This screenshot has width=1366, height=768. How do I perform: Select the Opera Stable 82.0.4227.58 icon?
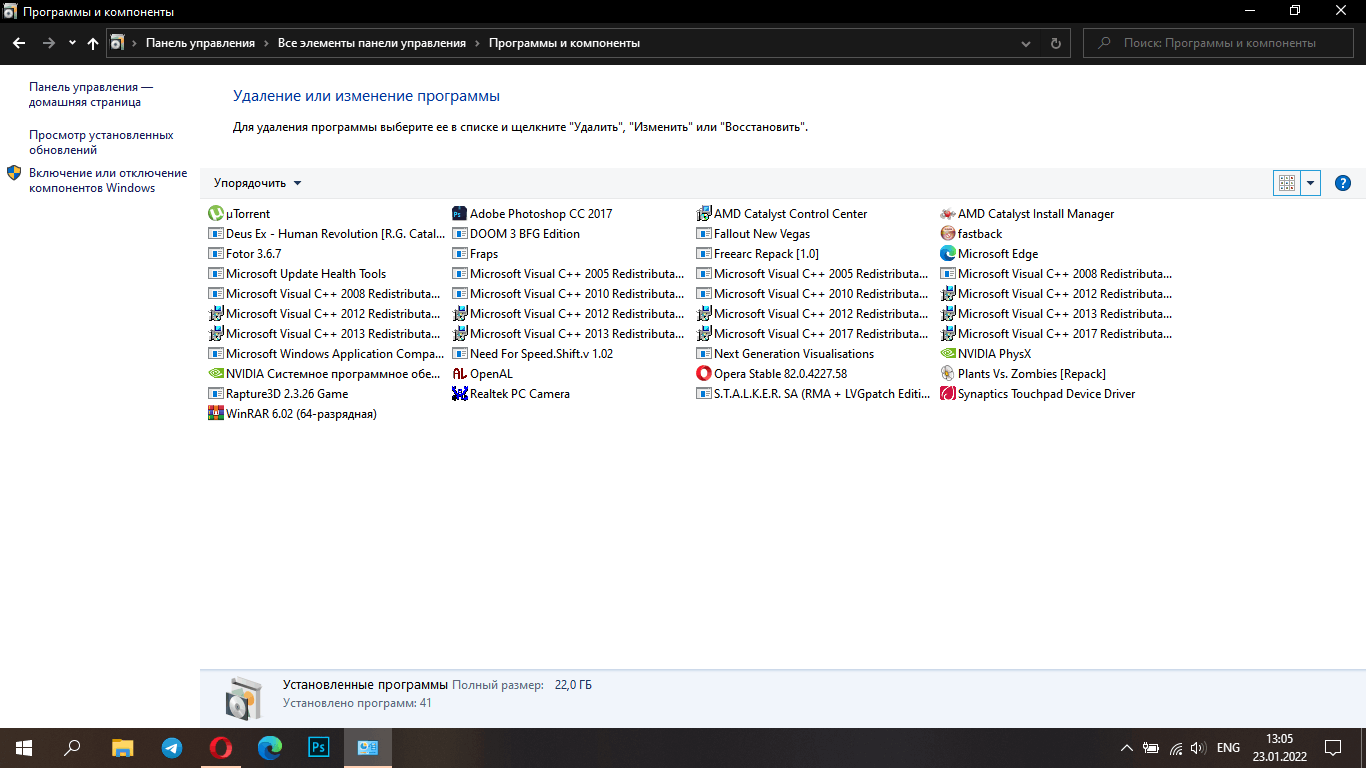tap(703, 373)
